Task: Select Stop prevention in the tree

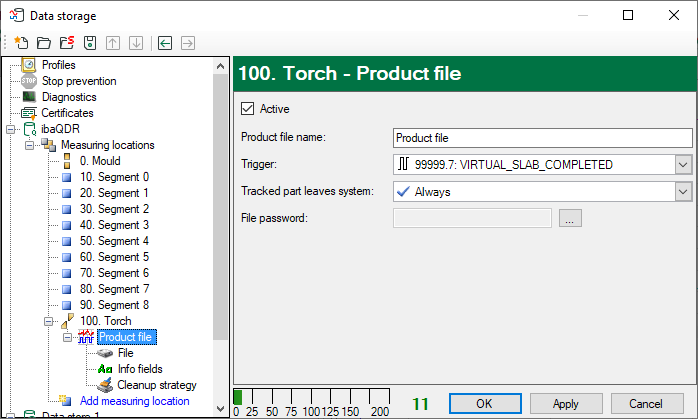Action: coord(79,81)
